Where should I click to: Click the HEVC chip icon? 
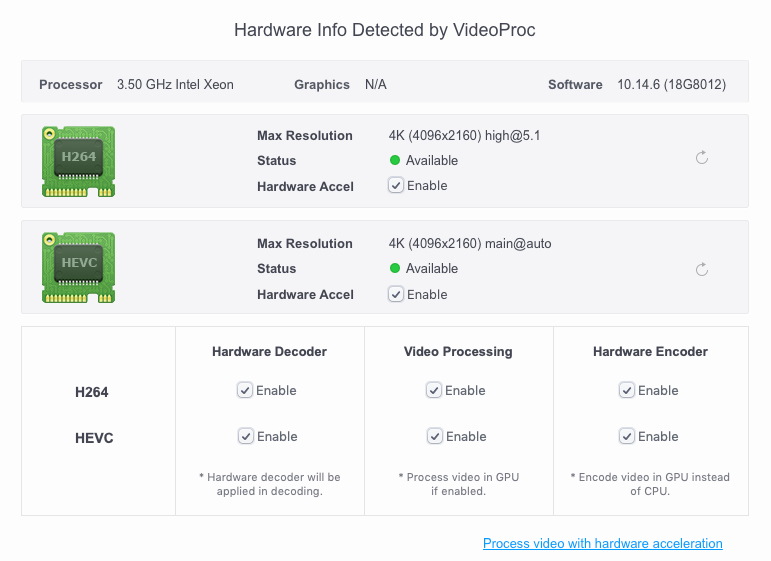pos(78,268)
